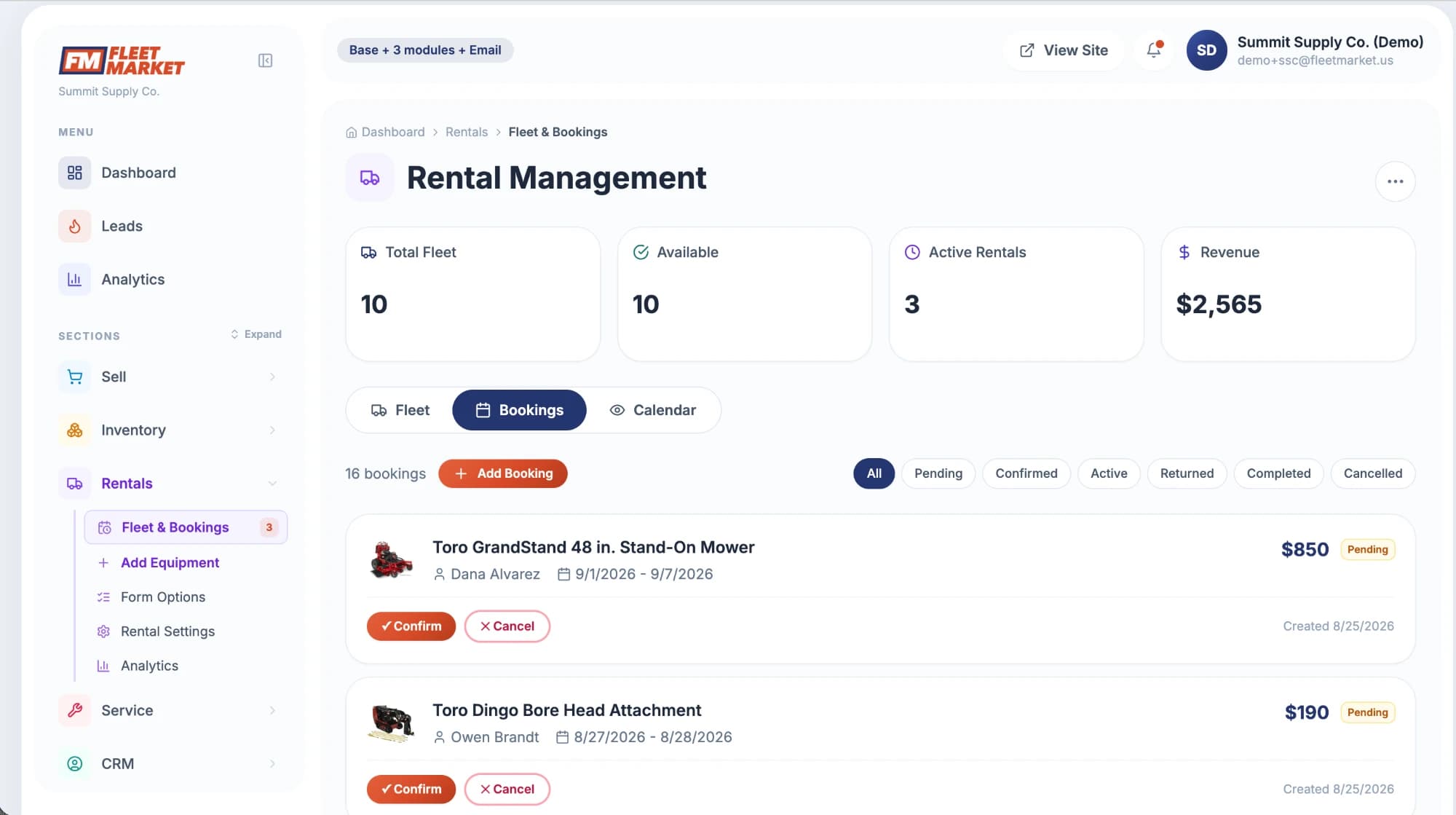Screen dimensions: 1456x815
Task: Cancel the Toro GrandStand mower booking
Action: click(x=507, y=626)
